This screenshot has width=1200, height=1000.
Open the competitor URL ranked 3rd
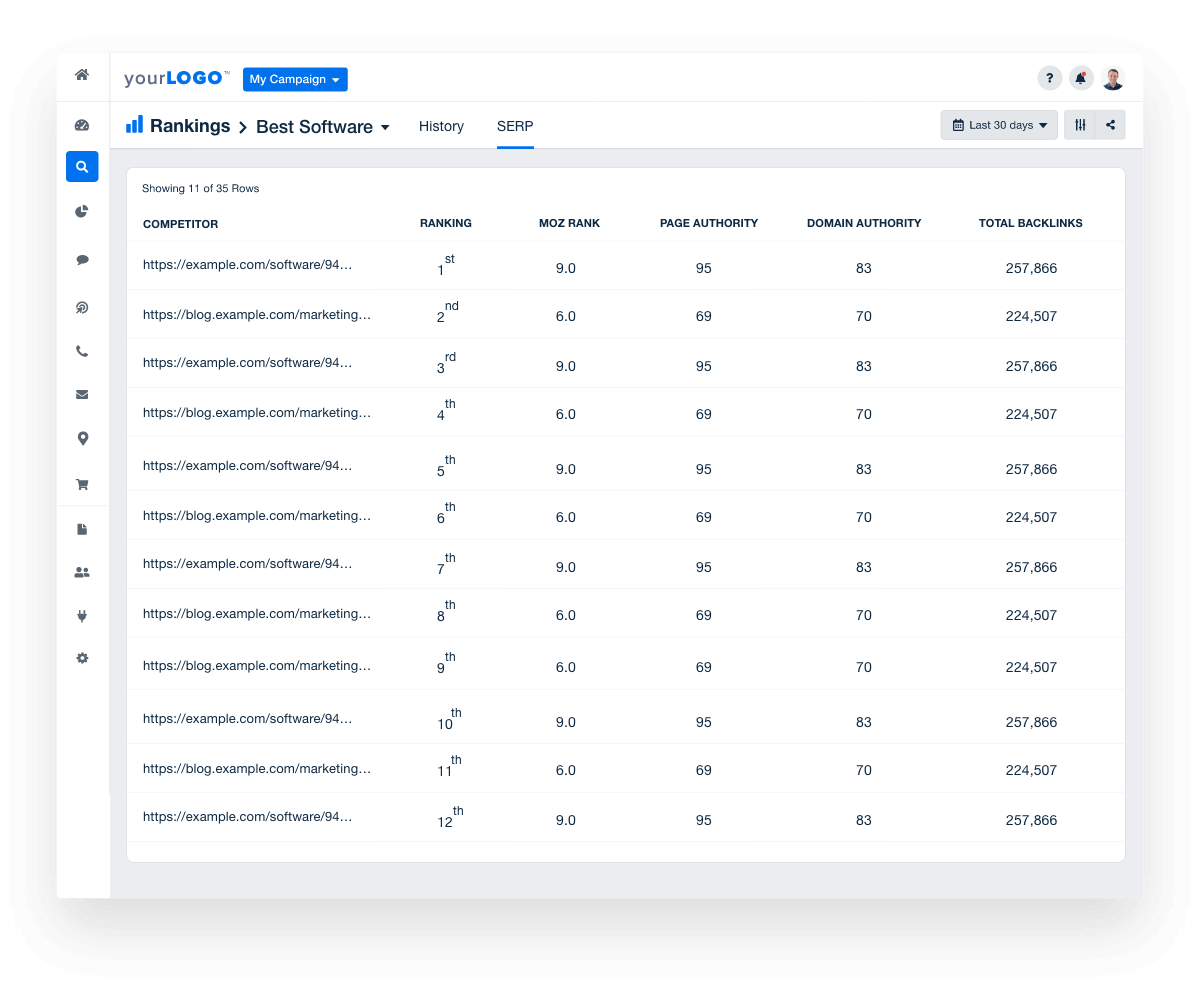coord(248,363)
